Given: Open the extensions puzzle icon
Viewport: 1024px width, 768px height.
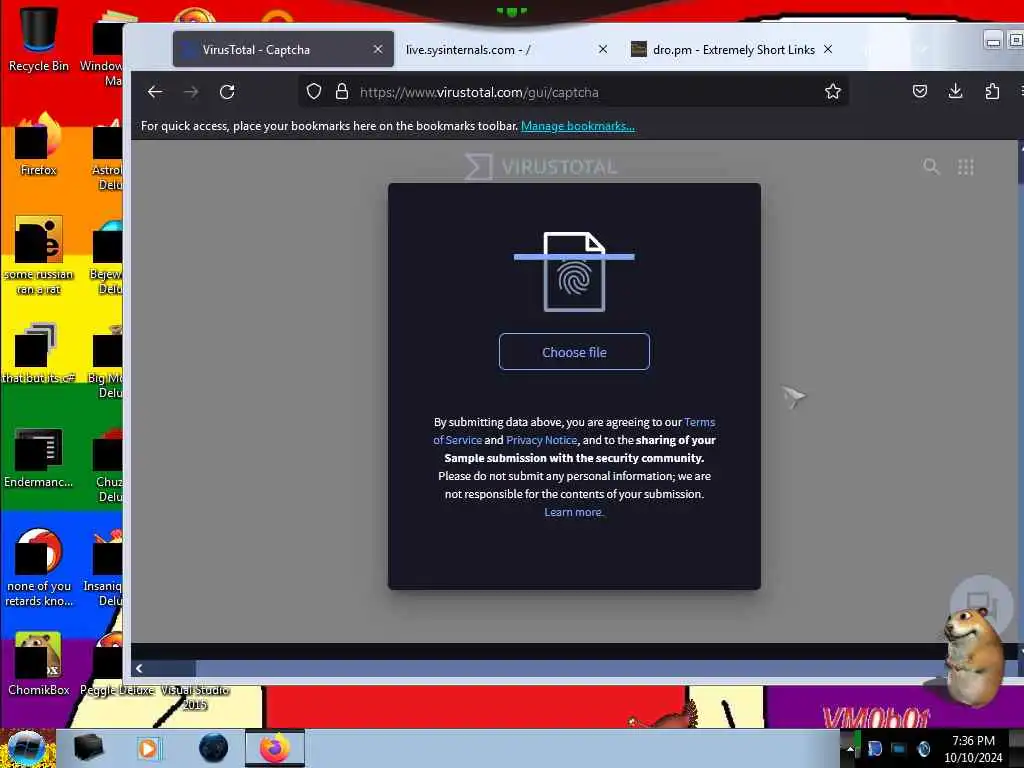Looking at the screenshot, I should (992, 91).
